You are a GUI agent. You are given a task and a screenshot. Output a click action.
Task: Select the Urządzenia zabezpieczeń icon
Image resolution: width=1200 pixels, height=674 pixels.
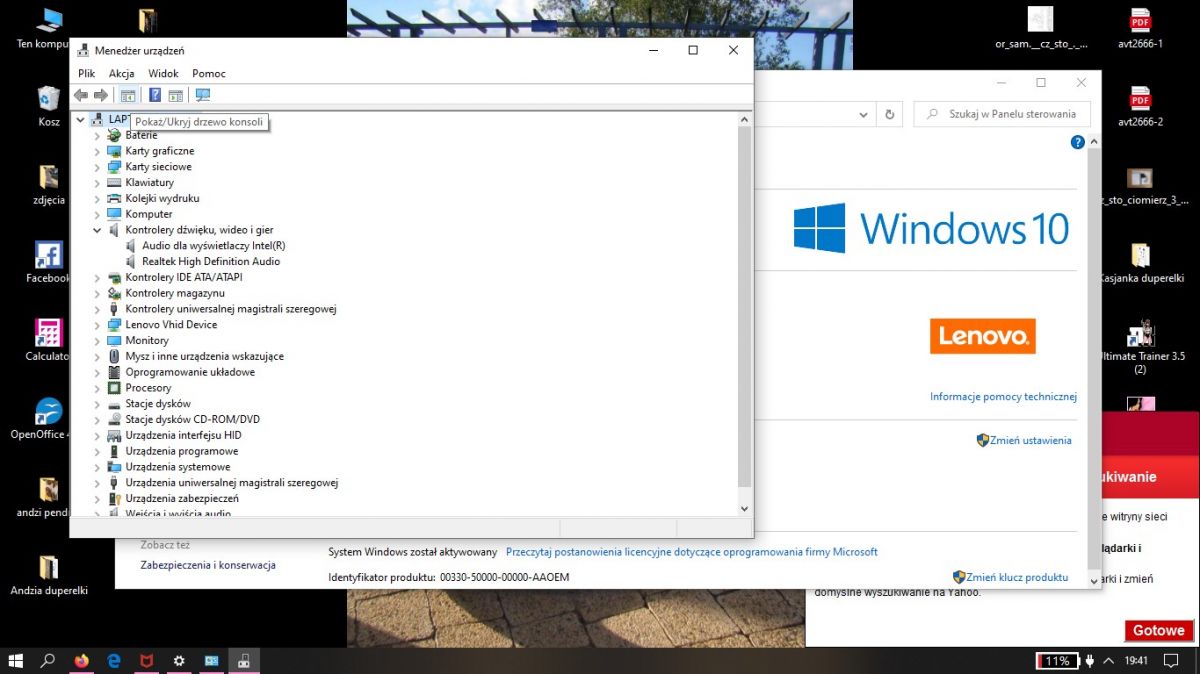coord(114,498)
